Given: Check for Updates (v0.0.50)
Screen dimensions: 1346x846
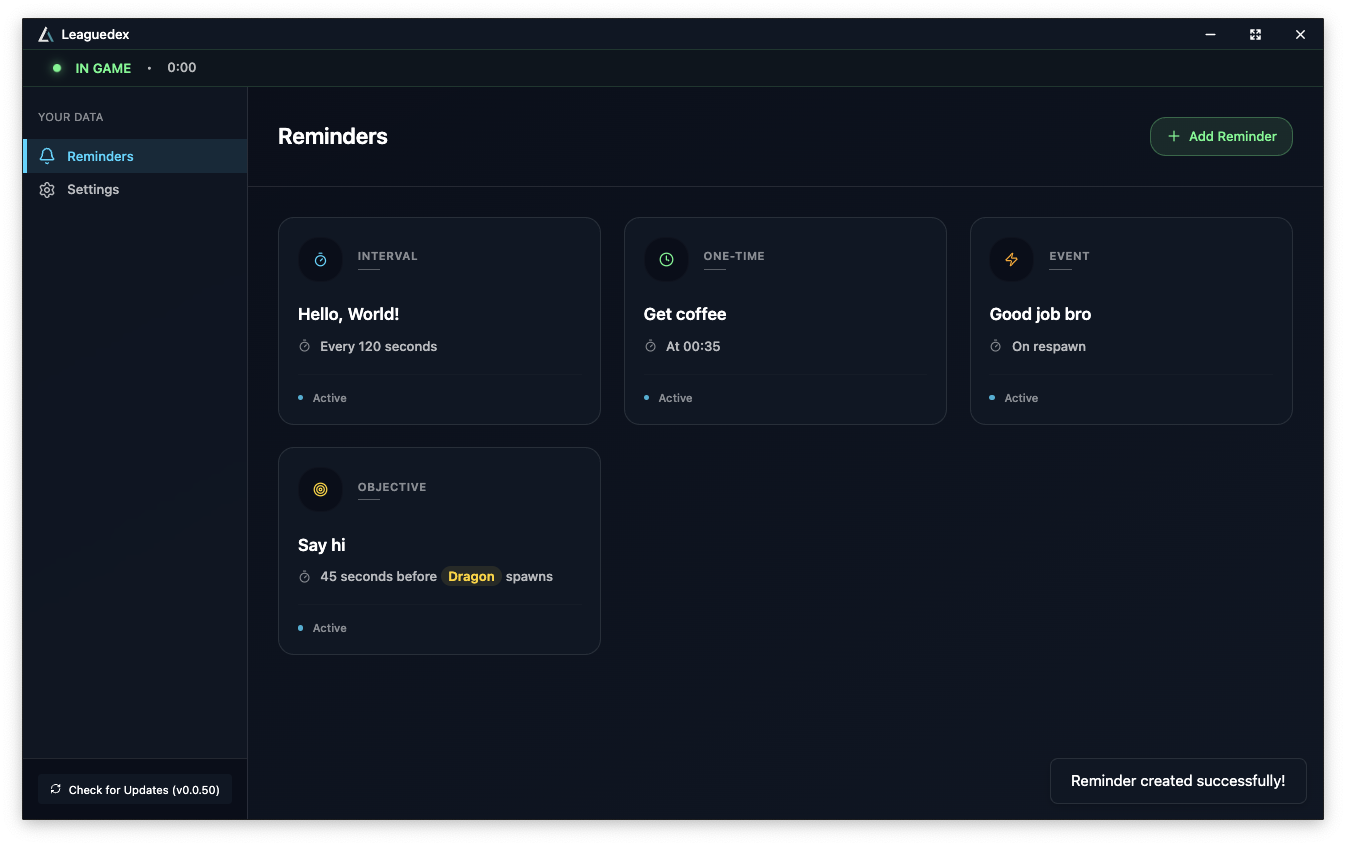Looking at the screenshot, I should tap(135, 789).
